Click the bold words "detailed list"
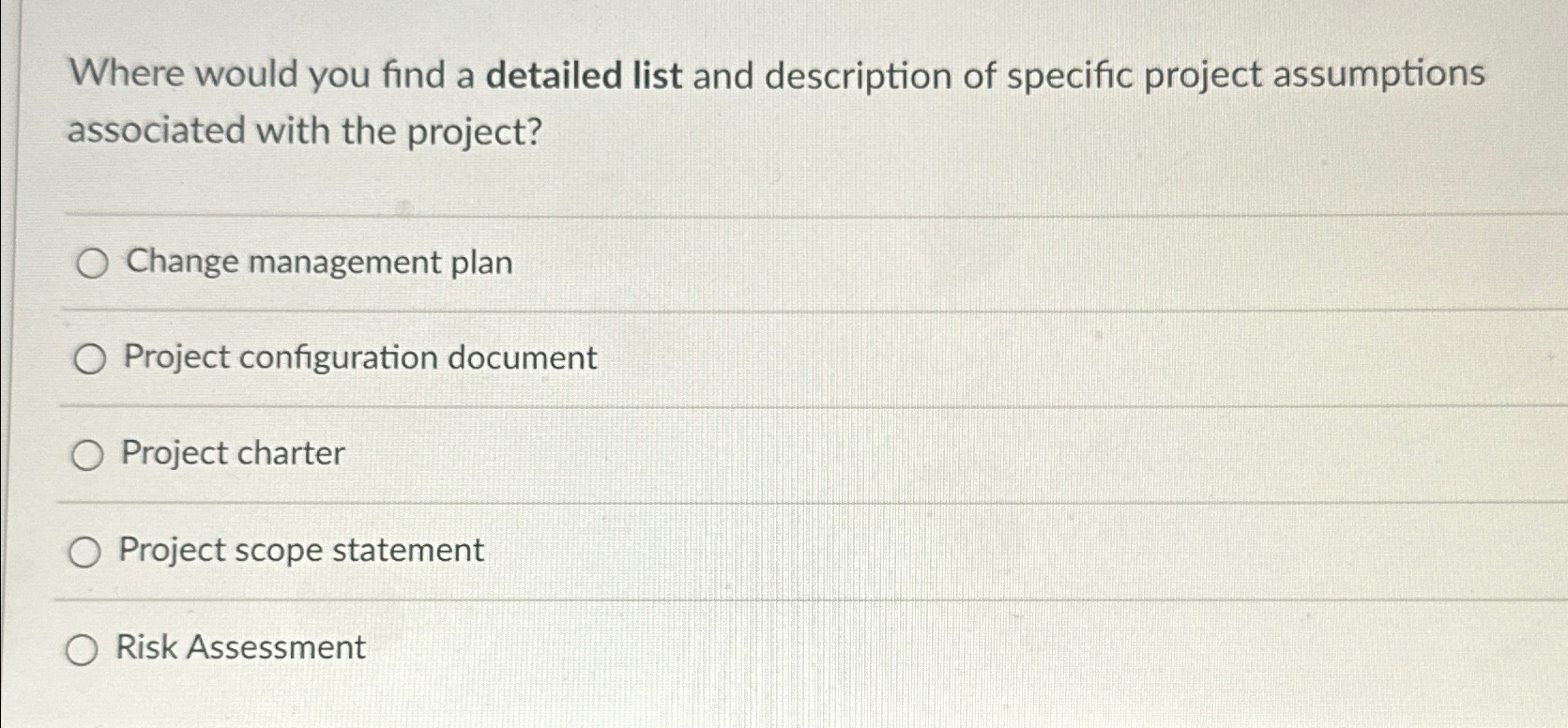Screen dimensions: 1568x728 coord(585,75)
